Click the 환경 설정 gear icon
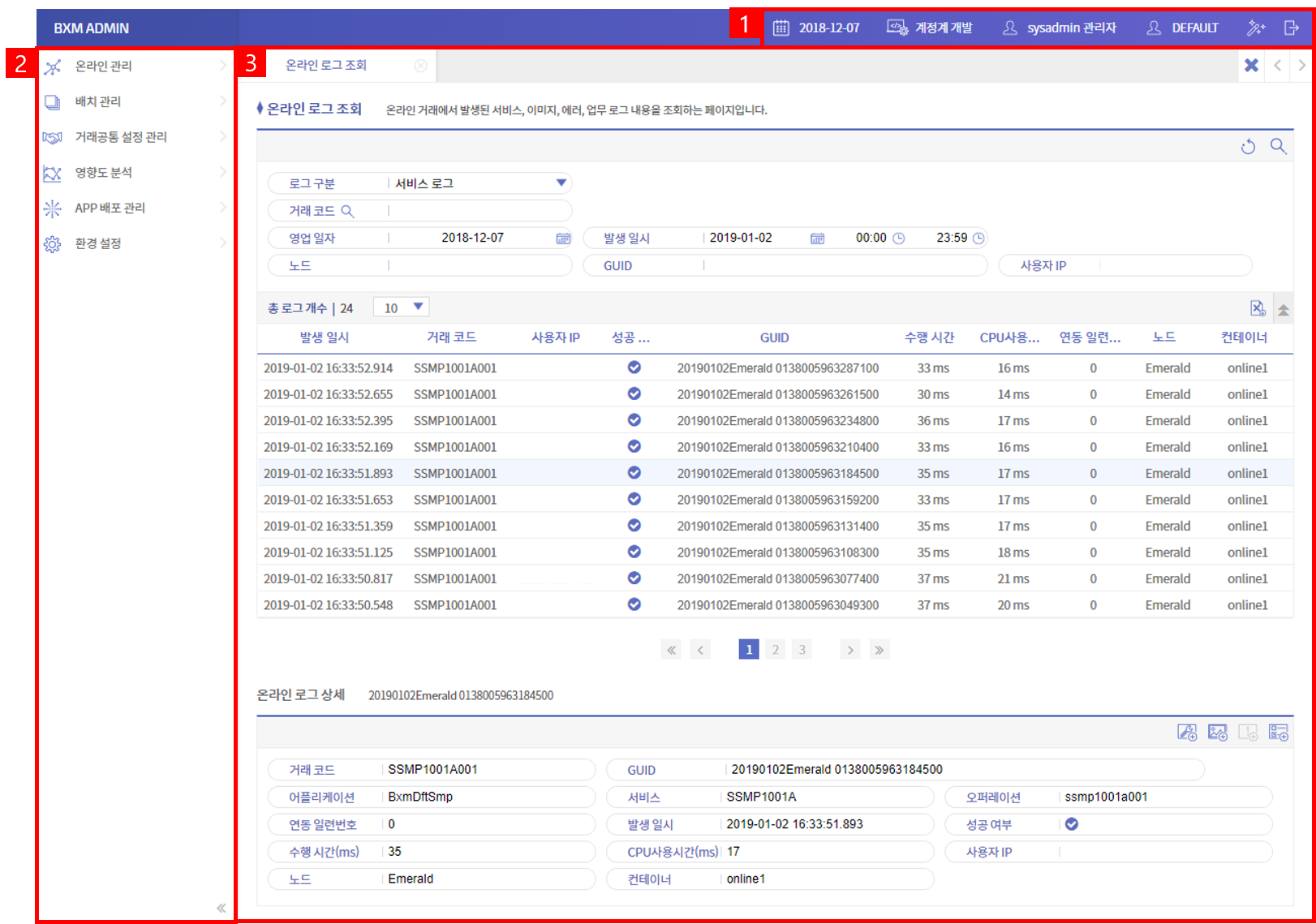The height and width of the screenshot is (924, 1316). tap(52, 244)
